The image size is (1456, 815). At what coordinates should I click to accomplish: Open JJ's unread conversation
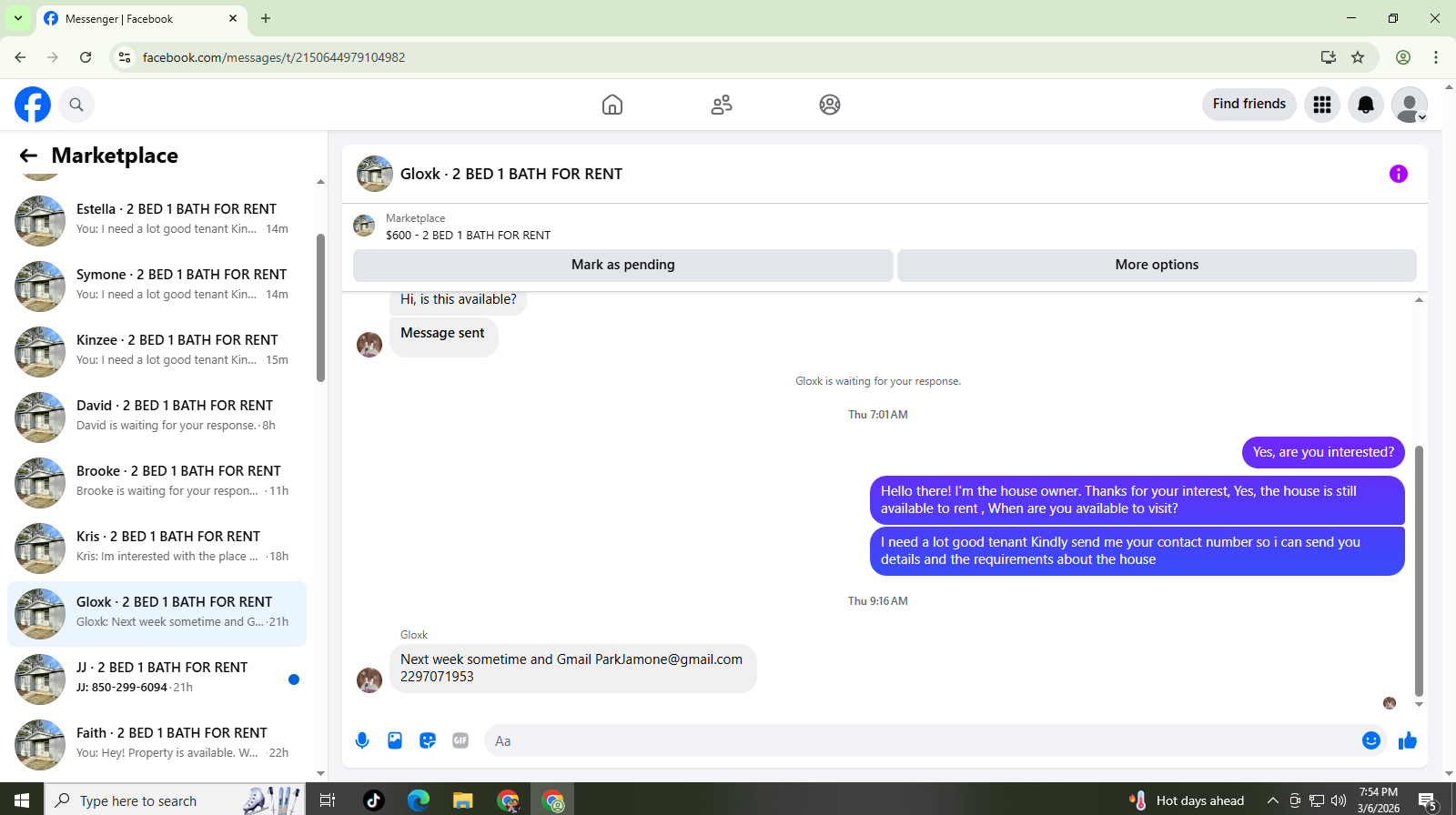point(157,679)
